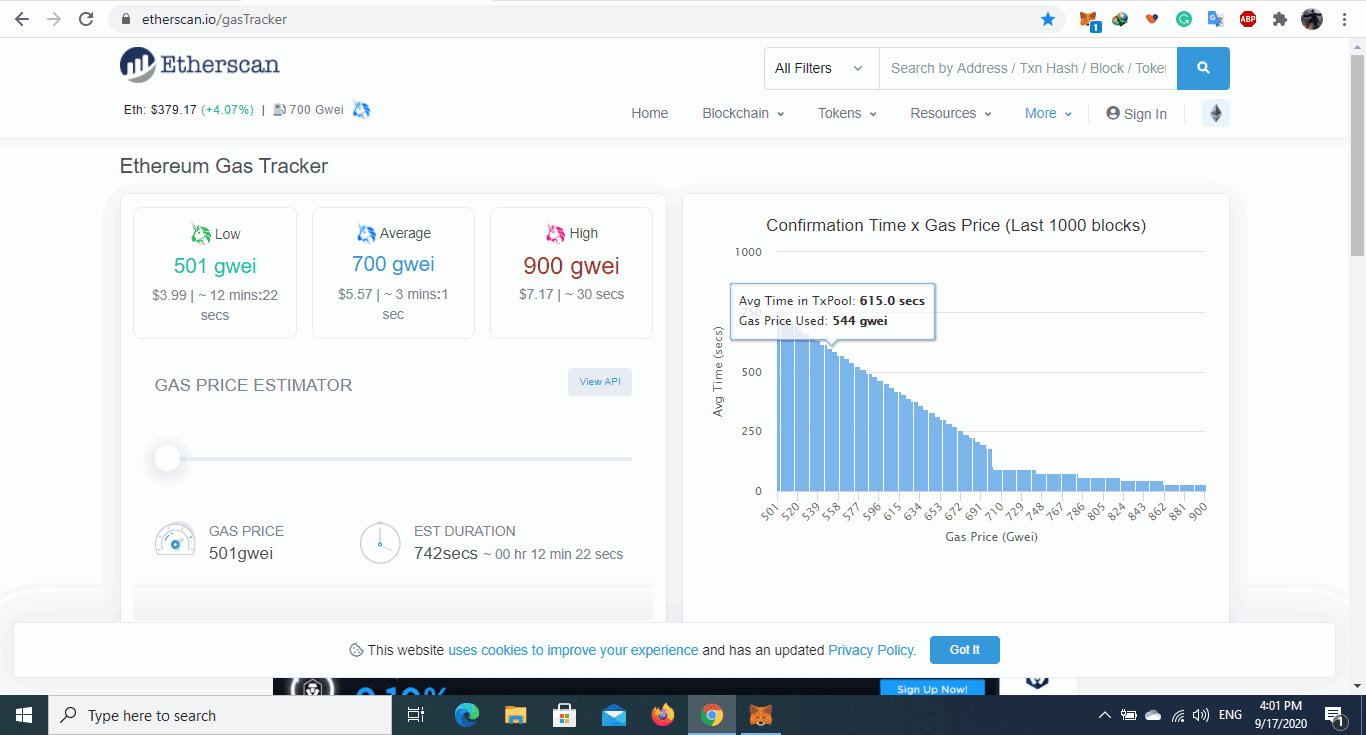Click the volume icon in system tray

[x=1201, y=715]
